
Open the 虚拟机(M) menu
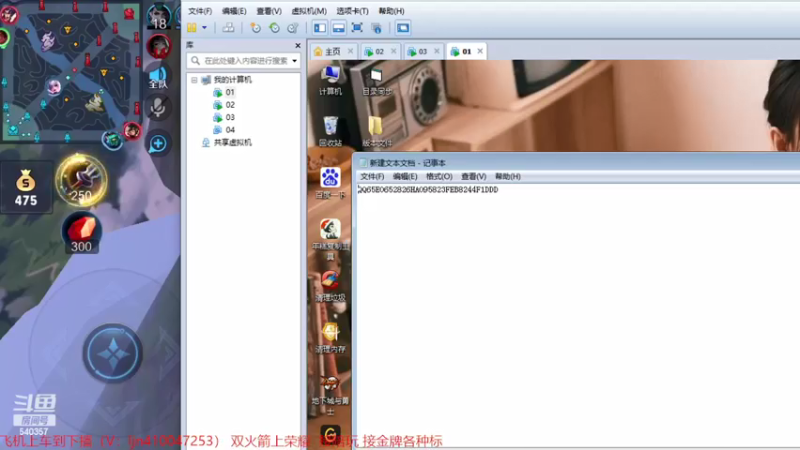309,11
